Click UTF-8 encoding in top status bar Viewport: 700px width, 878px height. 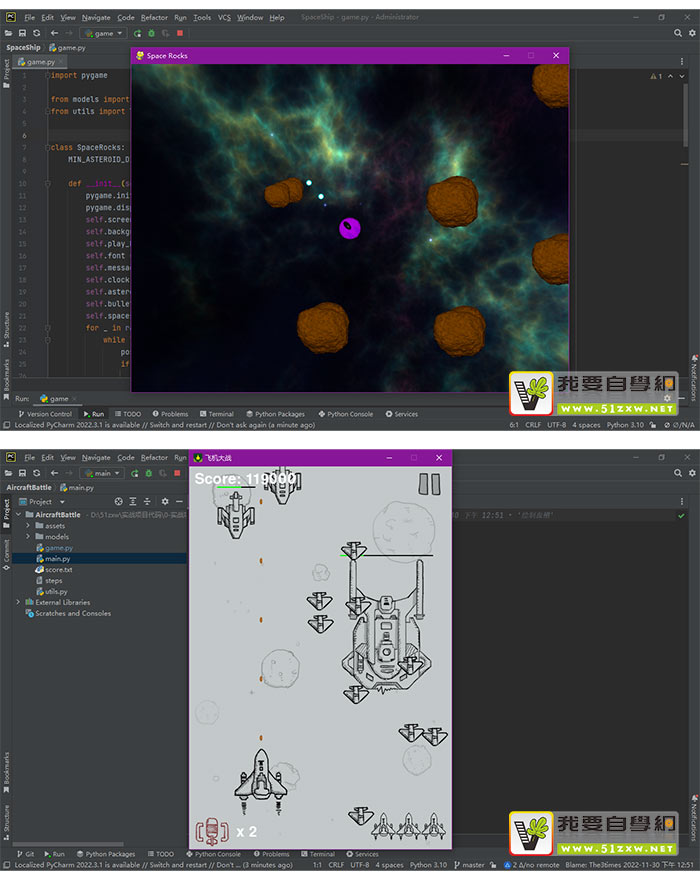click(556, 425)
